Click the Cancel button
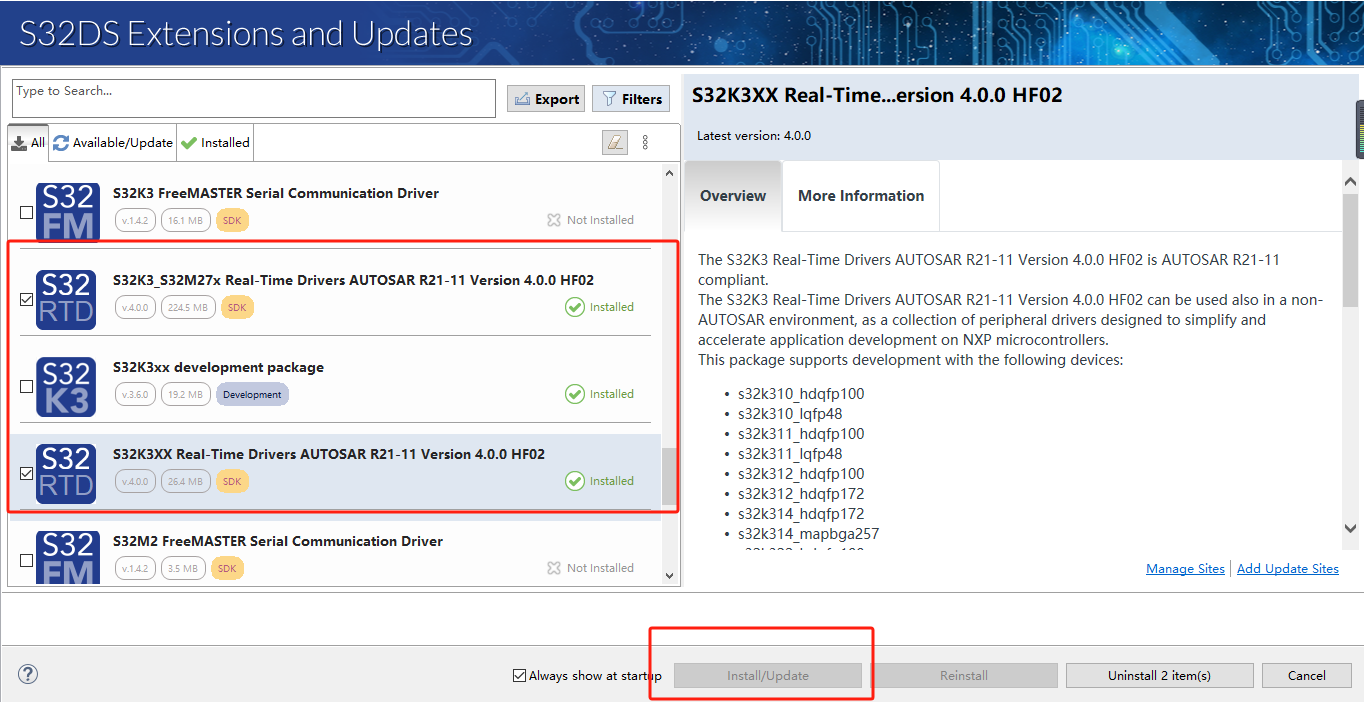The height and width of the screenshot is (702, 1364). tap(1307, 675)
